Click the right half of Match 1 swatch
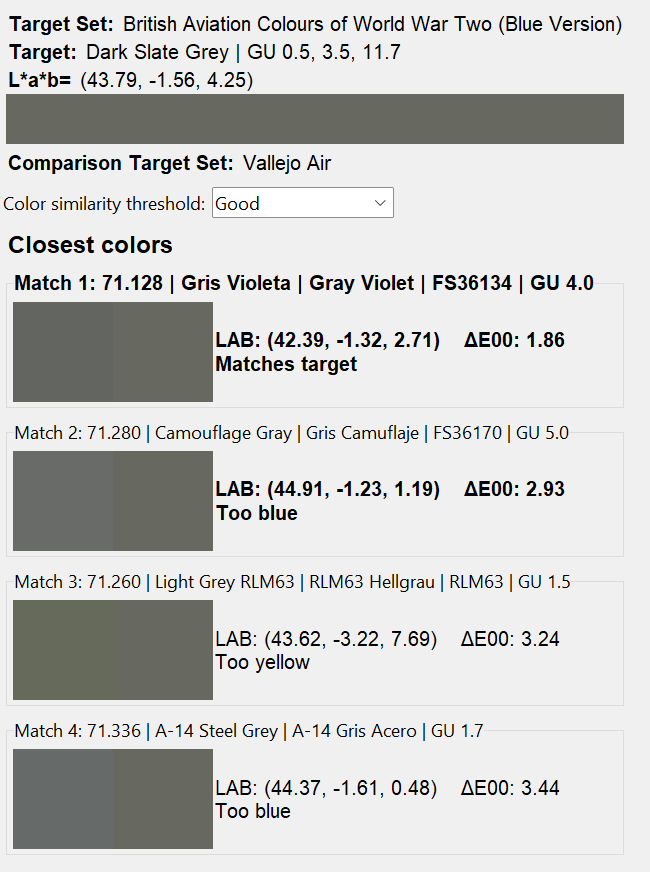 point(163,352)
